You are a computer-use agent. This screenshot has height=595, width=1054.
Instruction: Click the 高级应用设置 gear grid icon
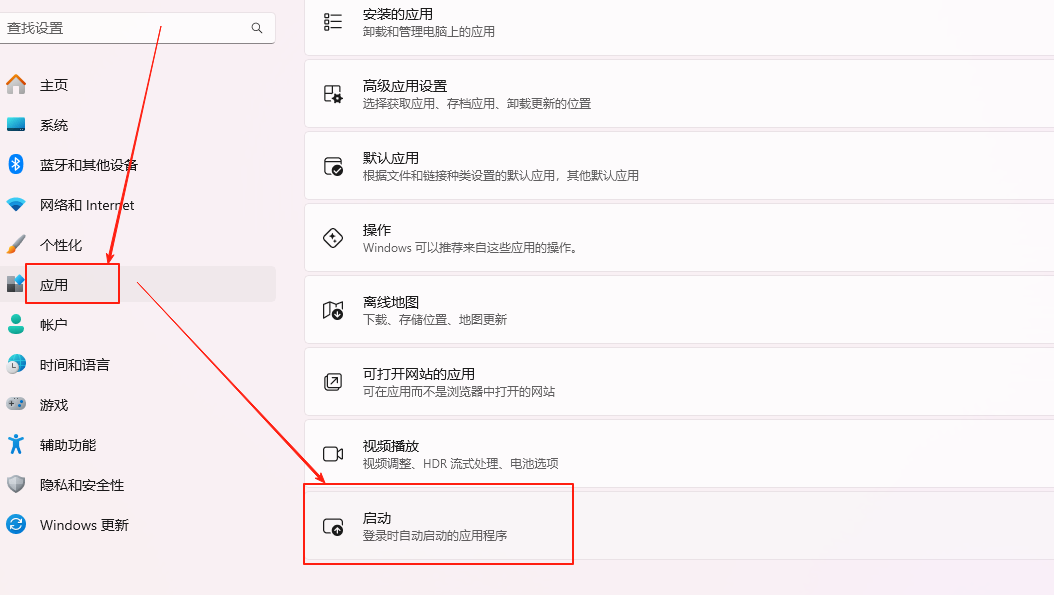(333, 93)
